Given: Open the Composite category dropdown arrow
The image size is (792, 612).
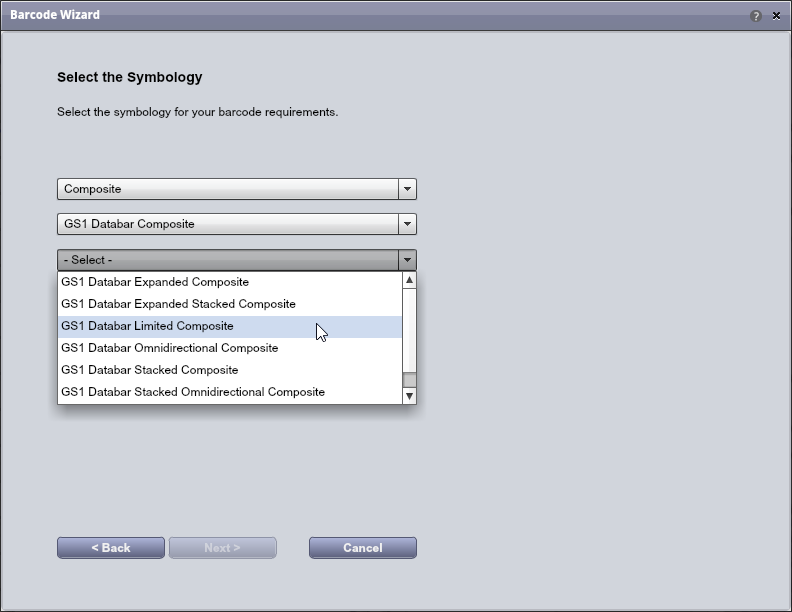Looking at the screenshot, I should [x=406, y=189].
